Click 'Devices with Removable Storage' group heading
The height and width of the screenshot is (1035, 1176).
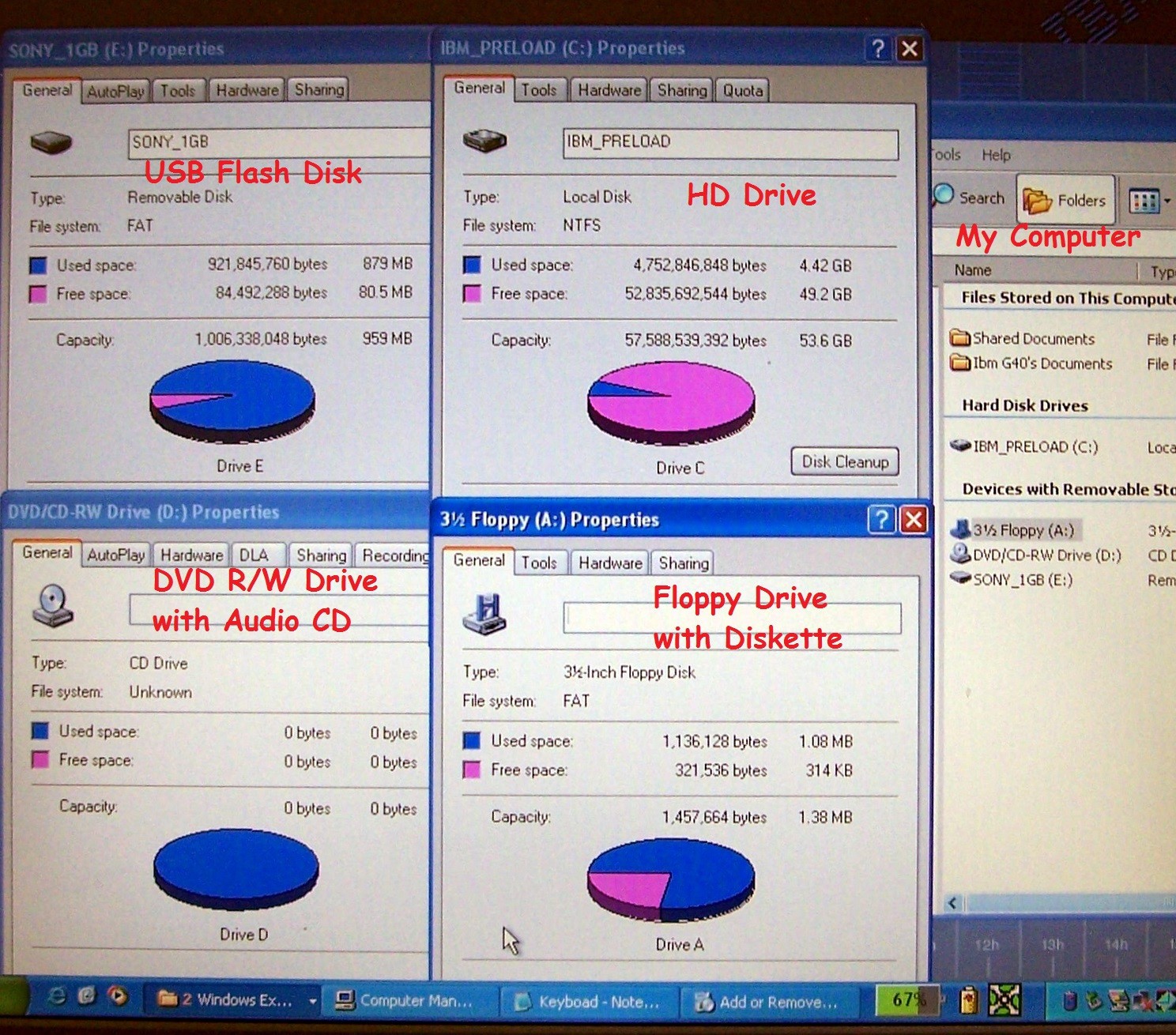point(1069,489)
